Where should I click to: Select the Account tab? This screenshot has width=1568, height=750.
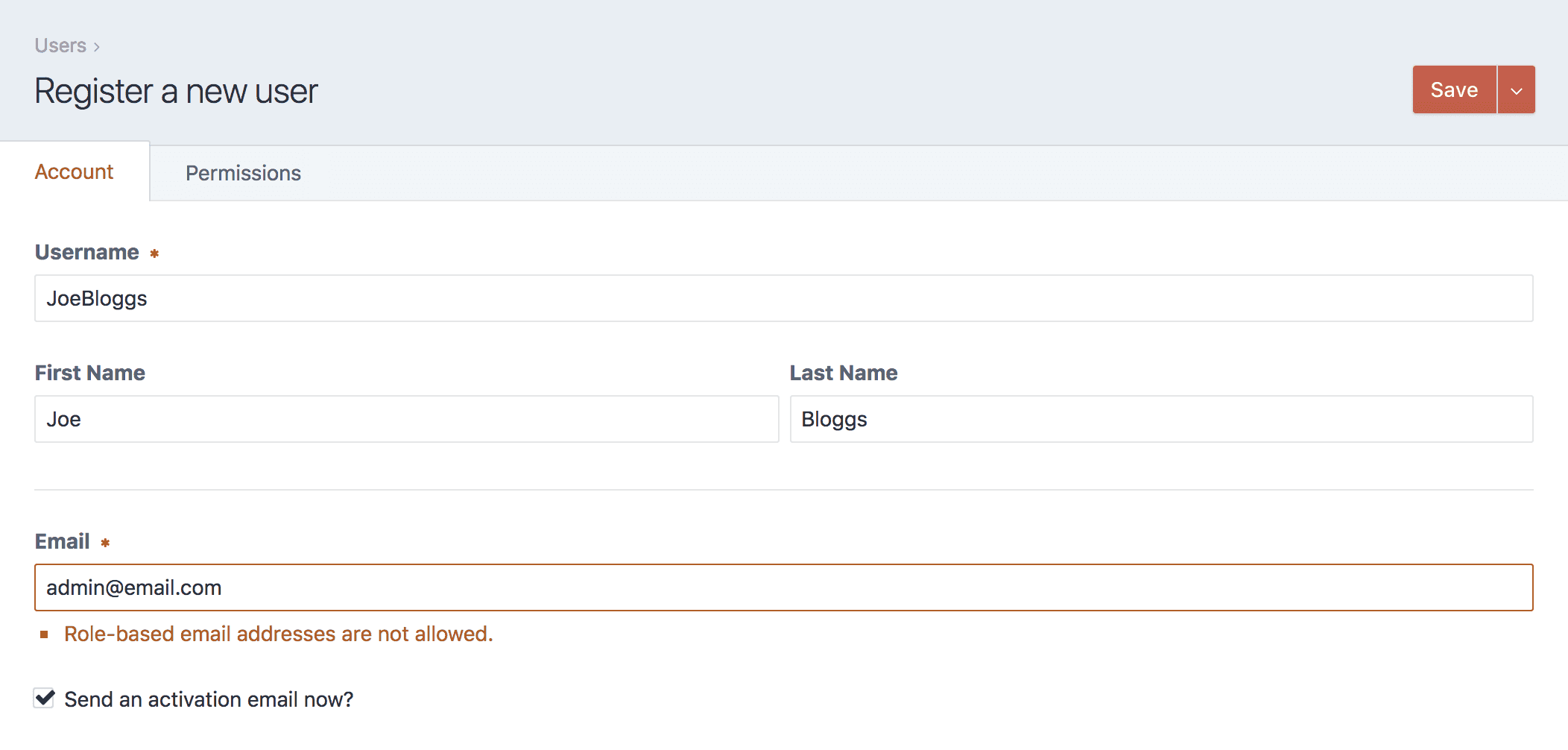74,171
